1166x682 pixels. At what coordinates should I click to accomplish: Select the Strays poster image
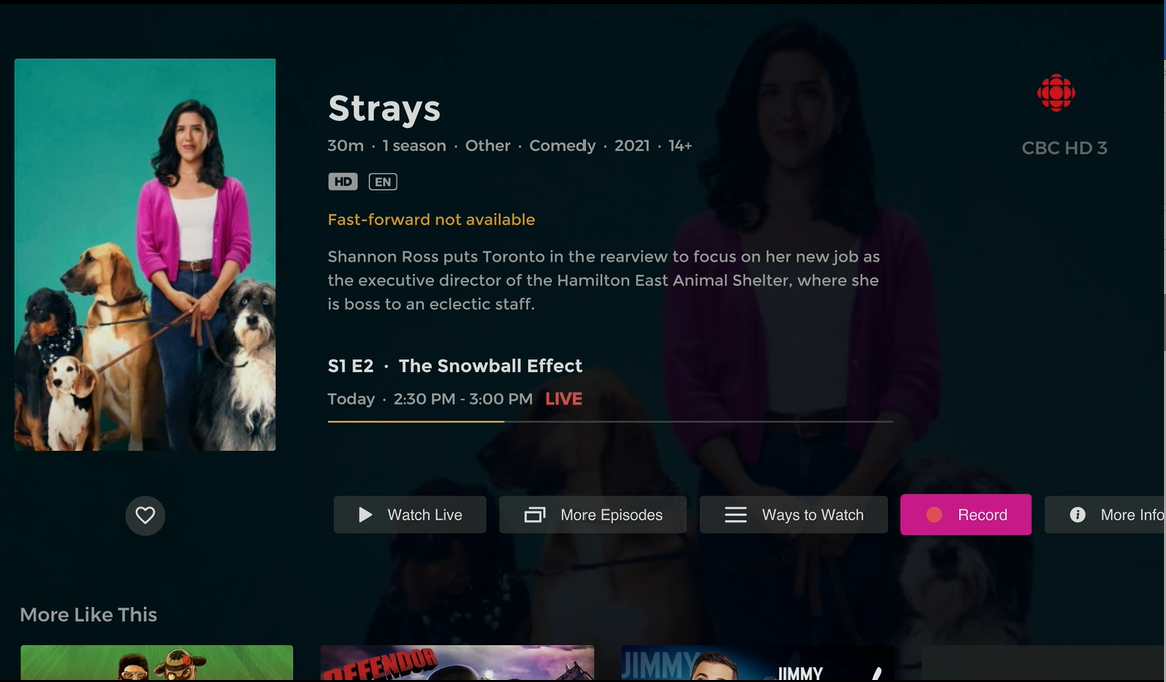click(x=145, y=254)
